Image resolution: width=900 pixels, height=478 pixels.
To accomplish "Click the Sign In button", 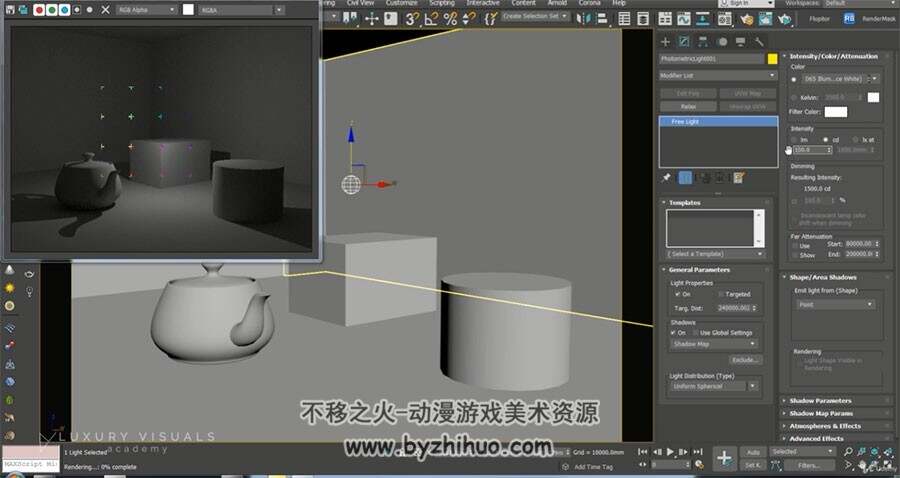I will pyautogui.click(x=746, y=3).
